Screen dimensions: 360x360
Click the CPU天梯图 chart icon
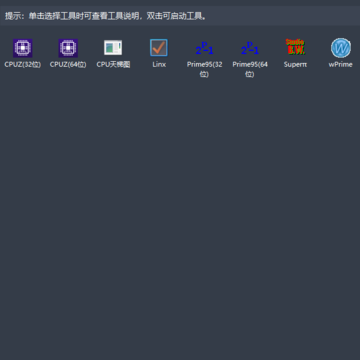[x=113, y=48]
